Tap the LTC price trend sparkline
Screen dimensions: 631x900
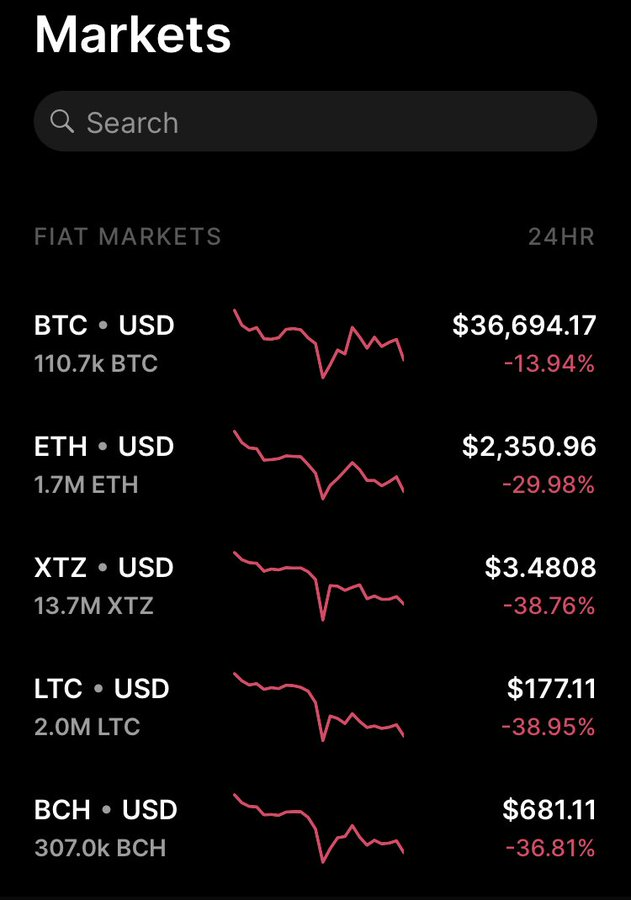click(319, 707)
